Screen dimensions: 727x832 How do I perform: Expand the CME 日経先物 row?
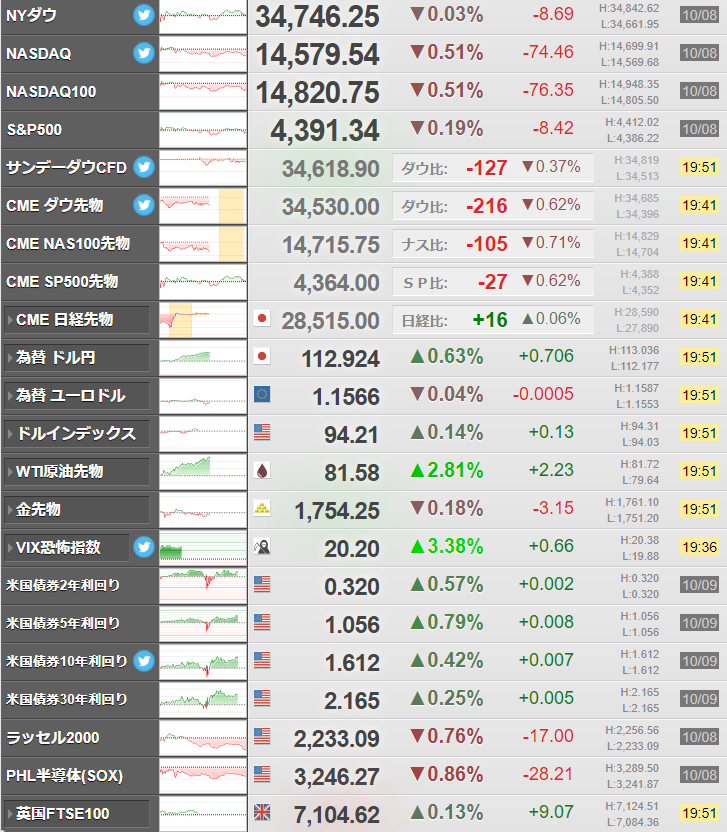(x=77, y=320)
